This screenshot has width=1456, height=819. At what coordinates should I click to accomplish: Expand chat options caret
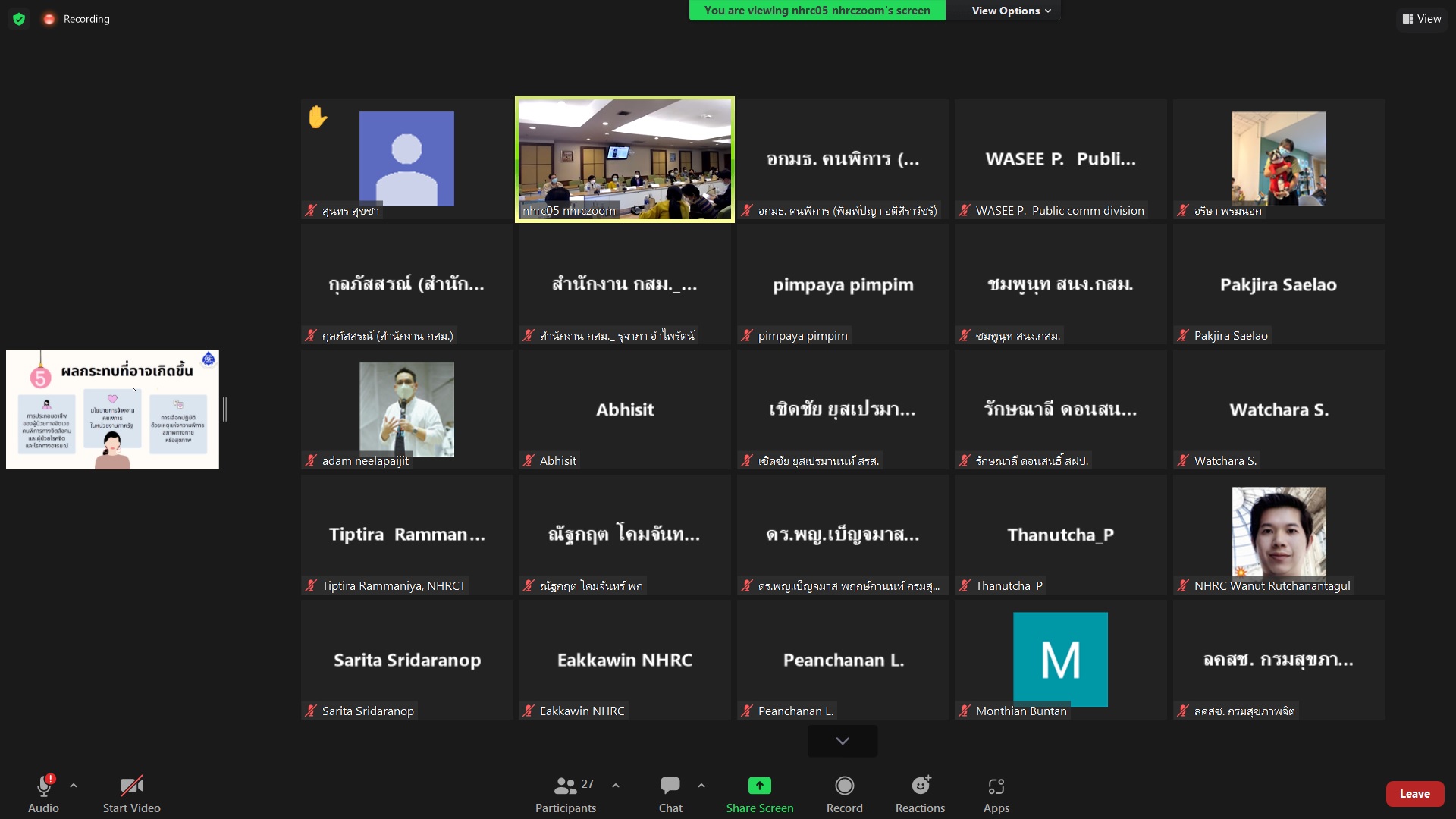(701, 786)
